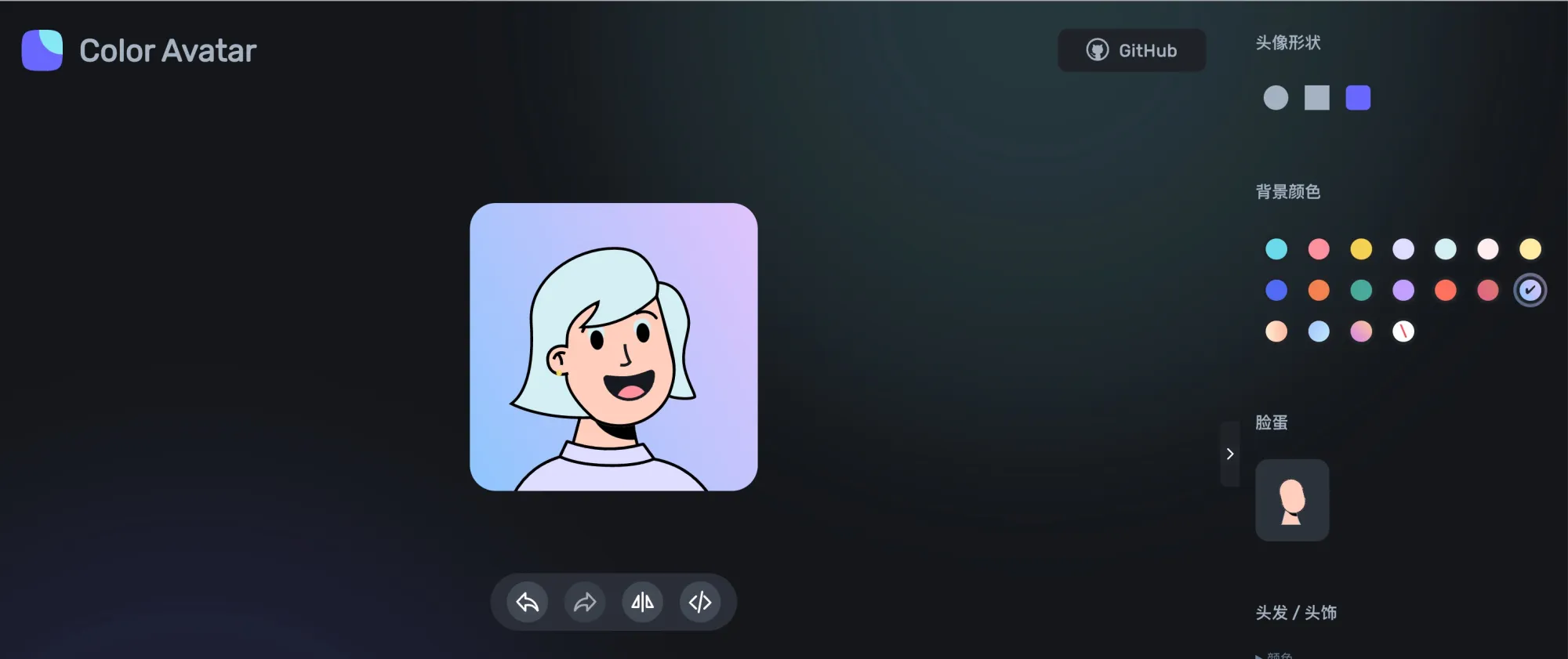This screenshot has height=659, width=1568.
Task: Pick the cyan background color
Action: 1276,249
